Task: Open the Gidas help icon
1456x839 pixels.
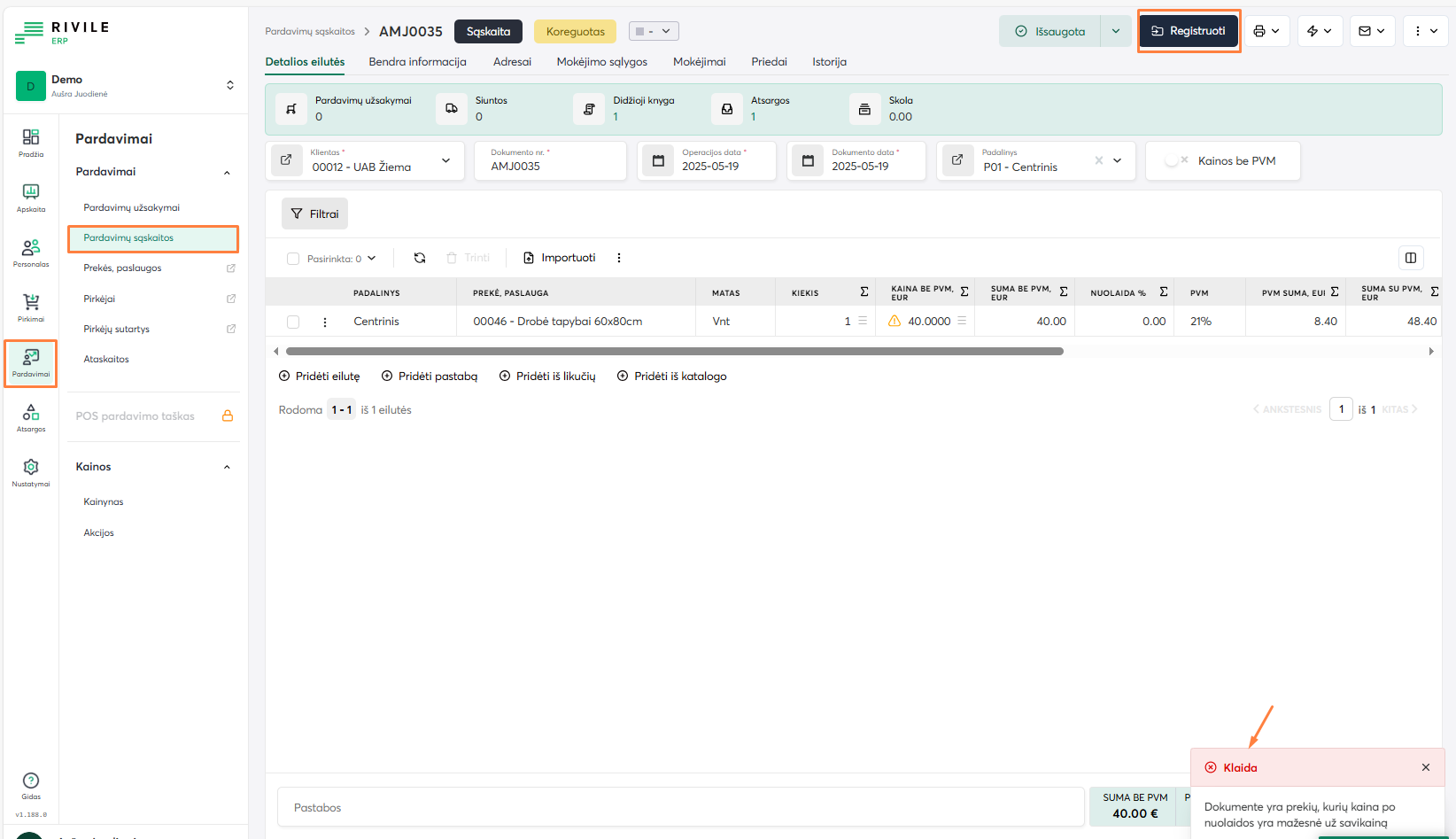Action: (x=31, y=784)
